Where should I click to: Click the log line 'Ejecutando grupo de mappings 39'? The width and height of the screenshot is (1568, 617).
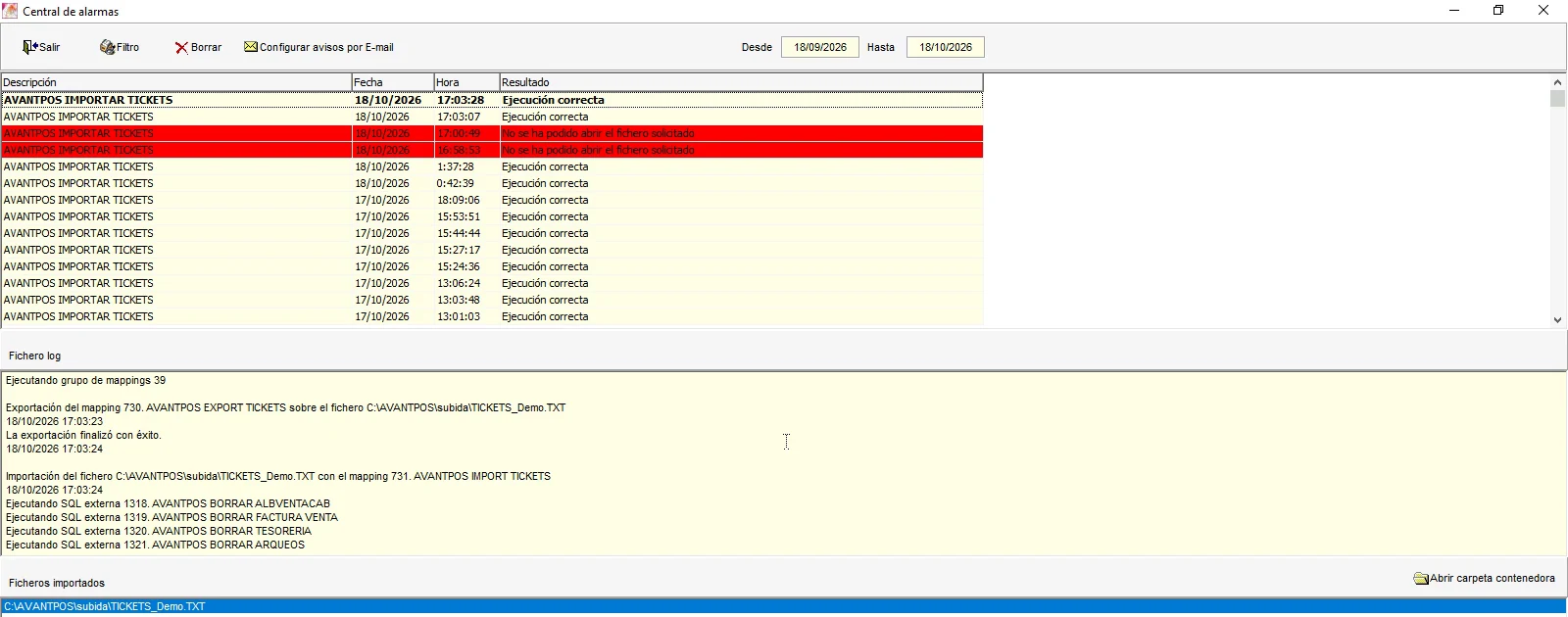[85, 380]
